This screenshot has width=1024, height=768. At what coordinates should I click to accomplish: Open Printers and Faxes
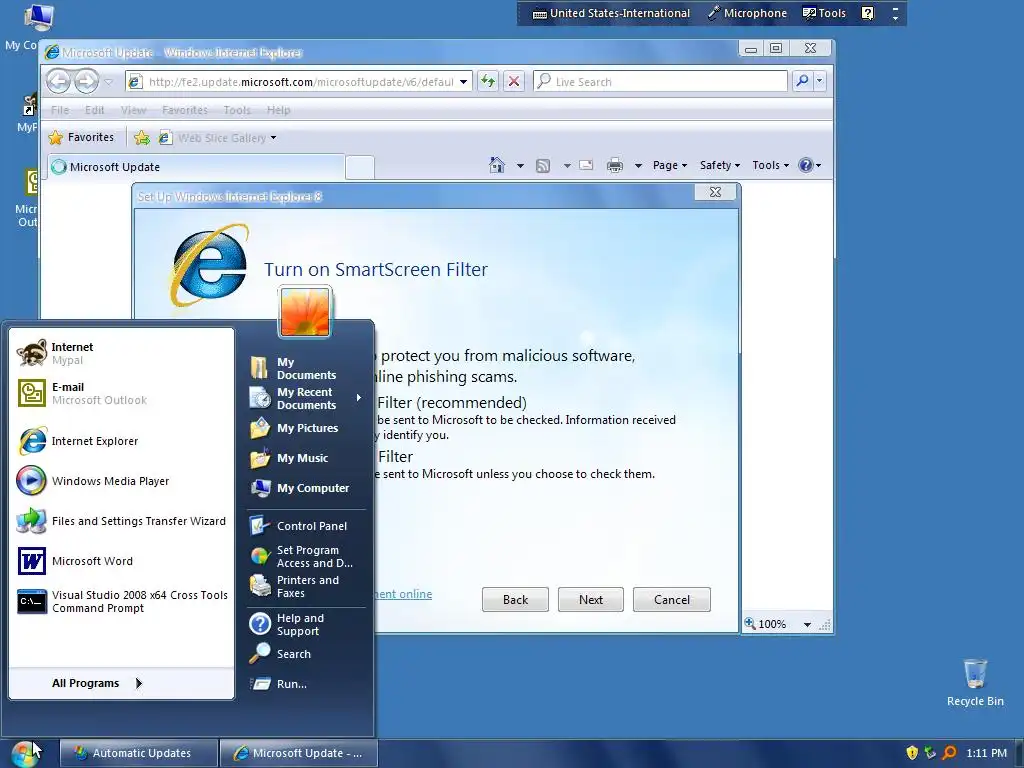[x=306, y=586]
